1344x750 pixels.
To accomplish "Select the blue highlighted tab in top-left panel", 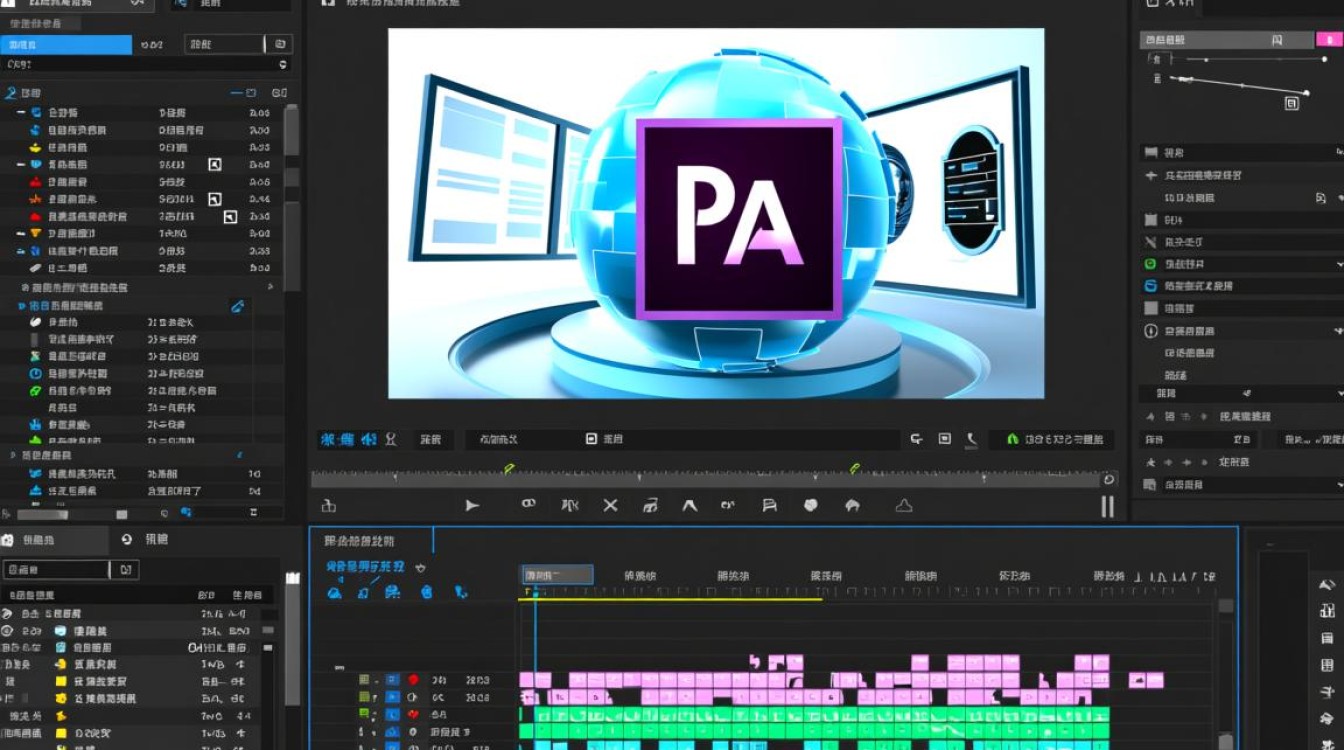I will (x=66, y=44).
